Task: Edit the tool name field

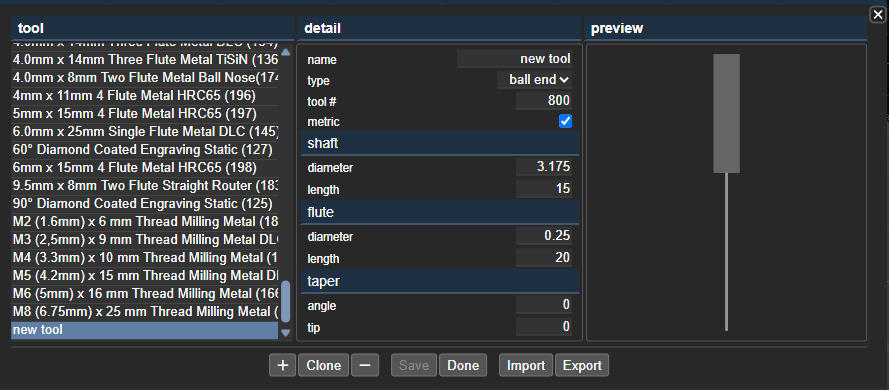Action: pos(514,59)
